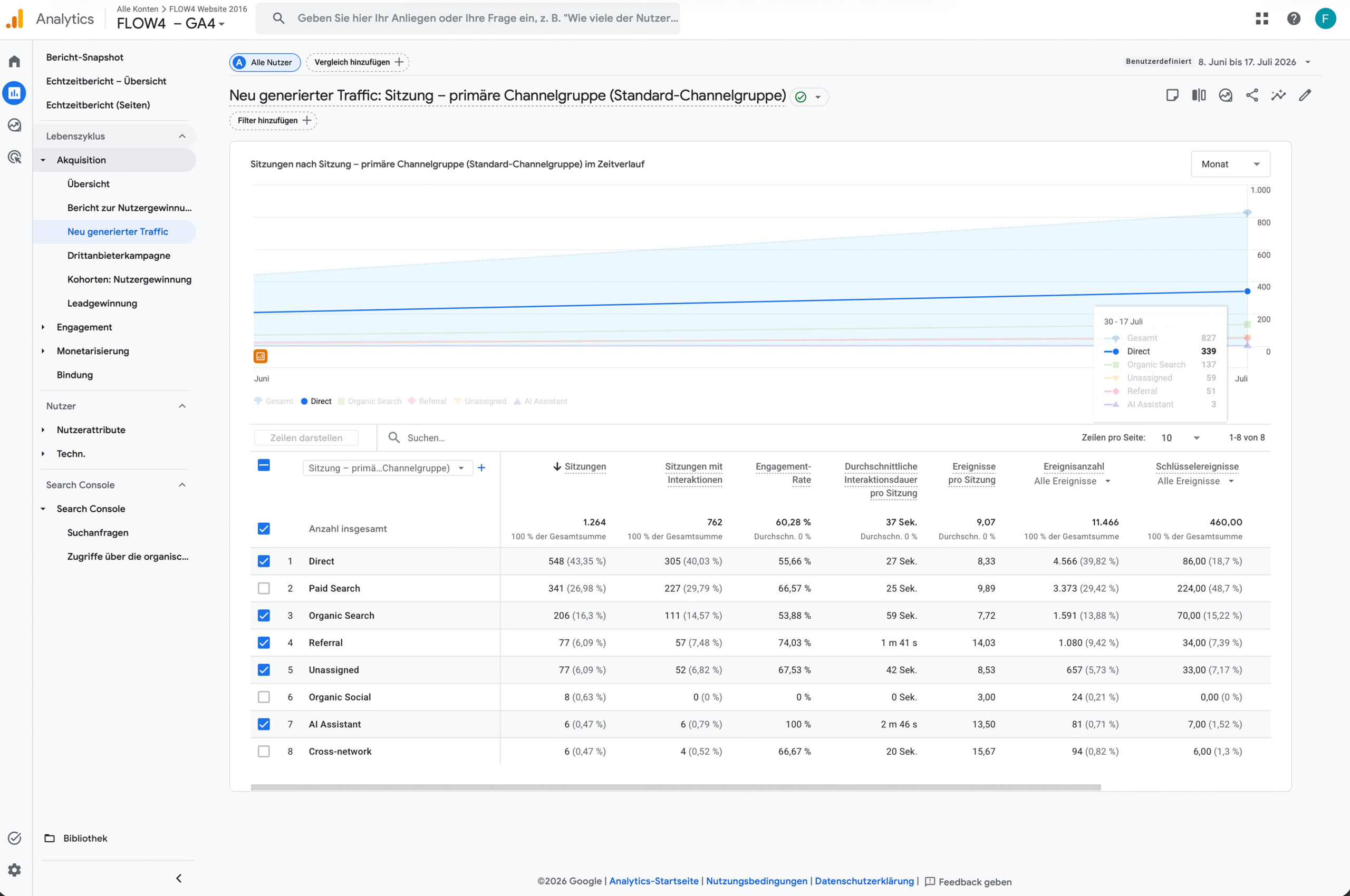Viewport: 1350px width, 896px height.
Task: Click Vergleich hinzufügen
Action: pyautogui.click(x=358, y=62)
